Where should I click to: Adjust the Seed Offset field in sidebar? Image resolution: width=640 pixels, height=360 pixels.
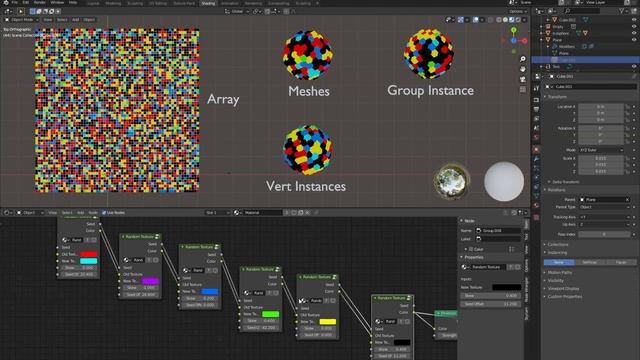coord(491,304)
